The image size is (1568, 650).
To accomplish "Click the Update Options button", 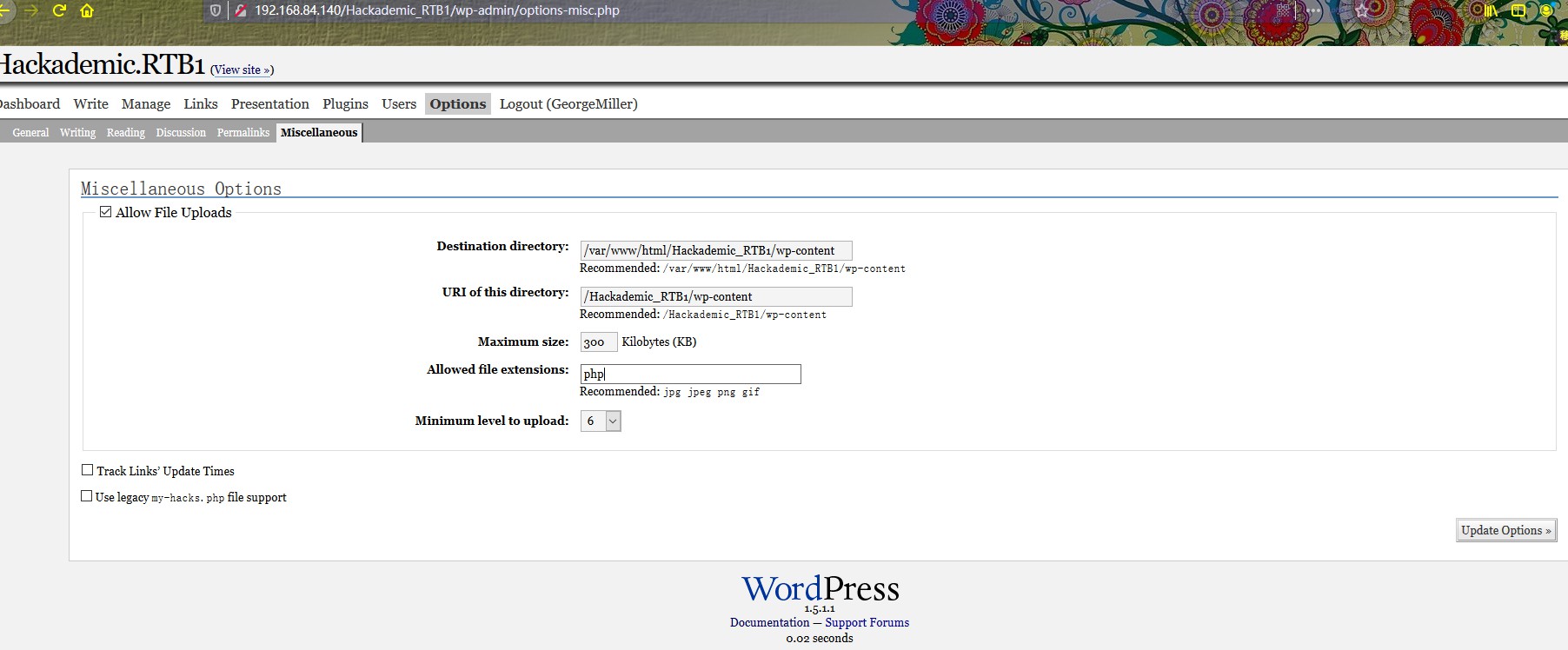I will pyautogui.click(x=1506, y=530).
